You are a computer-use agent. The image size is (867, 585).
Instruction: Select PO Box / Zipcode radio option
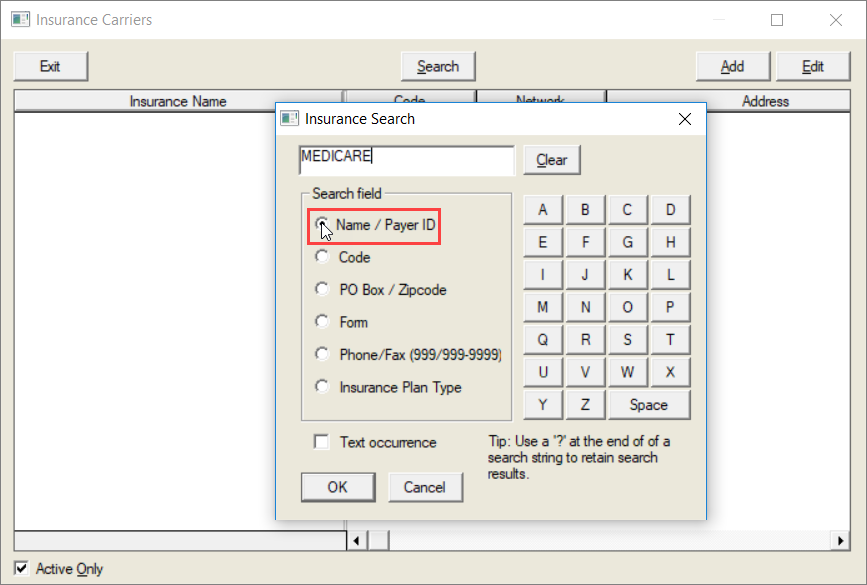tap(322, 290)
